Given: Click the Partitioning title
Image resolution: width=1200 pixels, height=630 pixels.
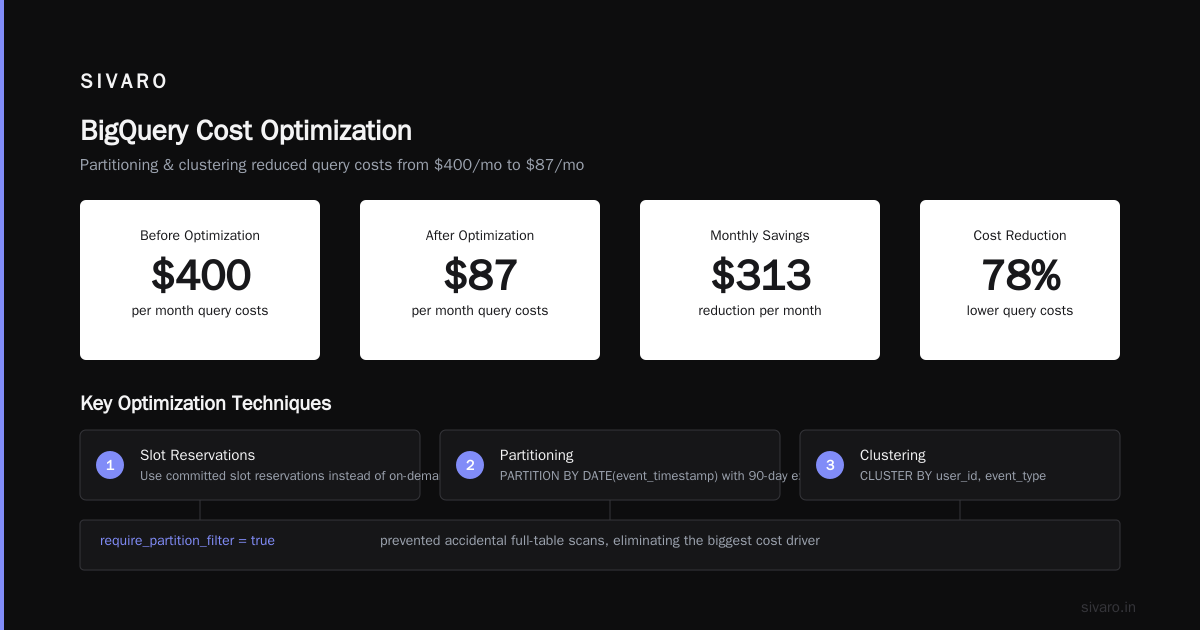Looking at the screenshot, I should click(537, 455).
